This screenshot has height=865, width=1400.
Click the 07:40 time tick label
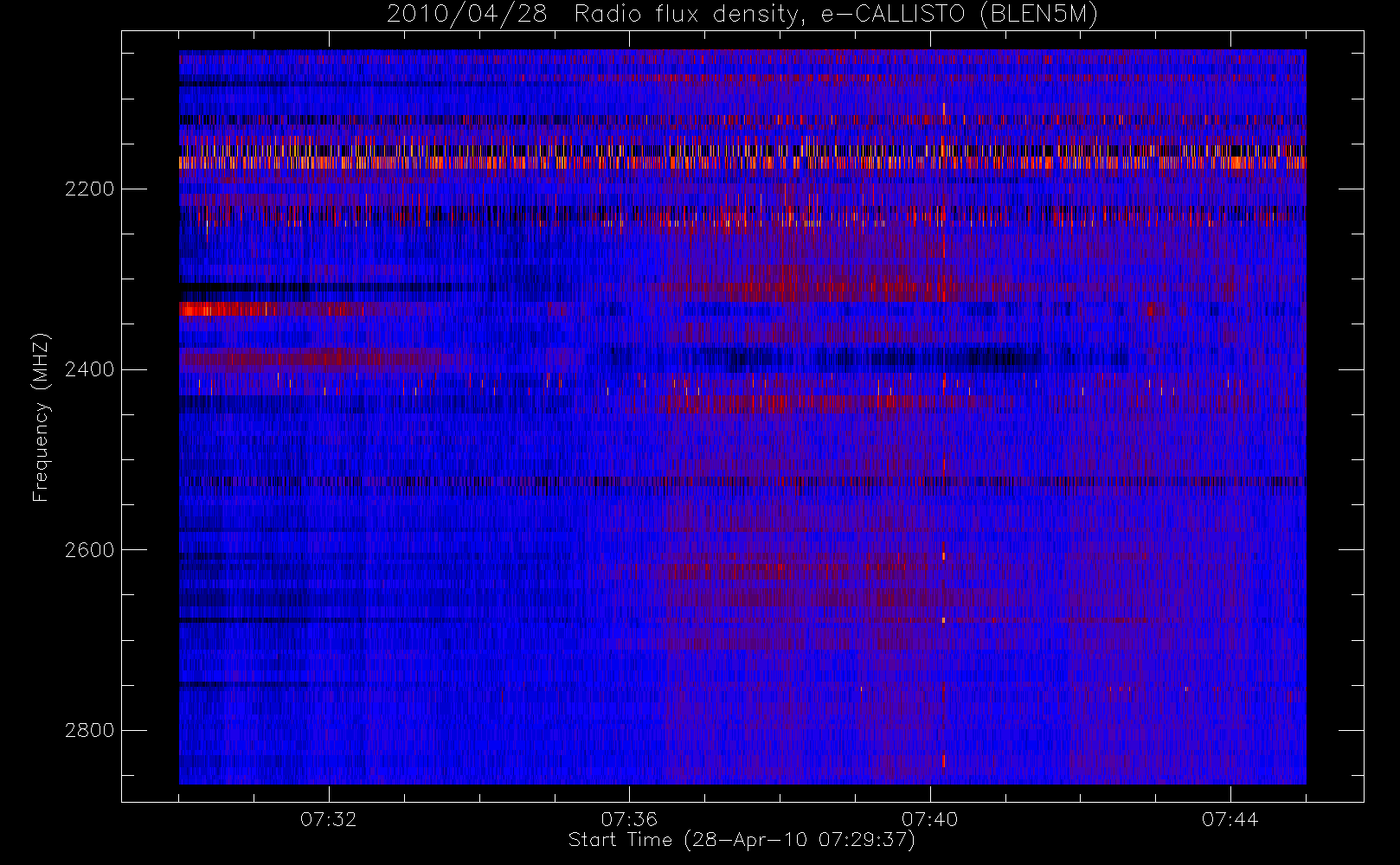(x=930, y=819)
